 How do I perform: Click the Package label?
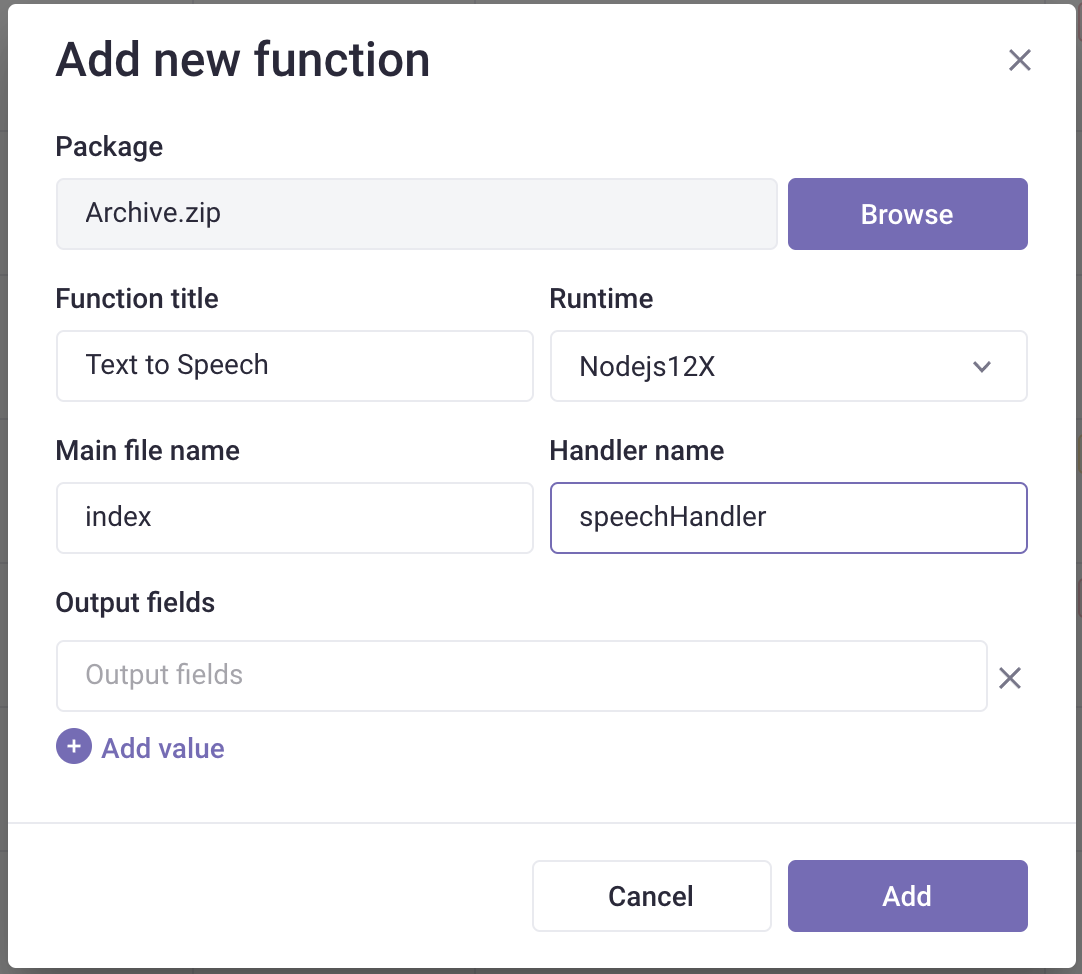tap(109, 147)
